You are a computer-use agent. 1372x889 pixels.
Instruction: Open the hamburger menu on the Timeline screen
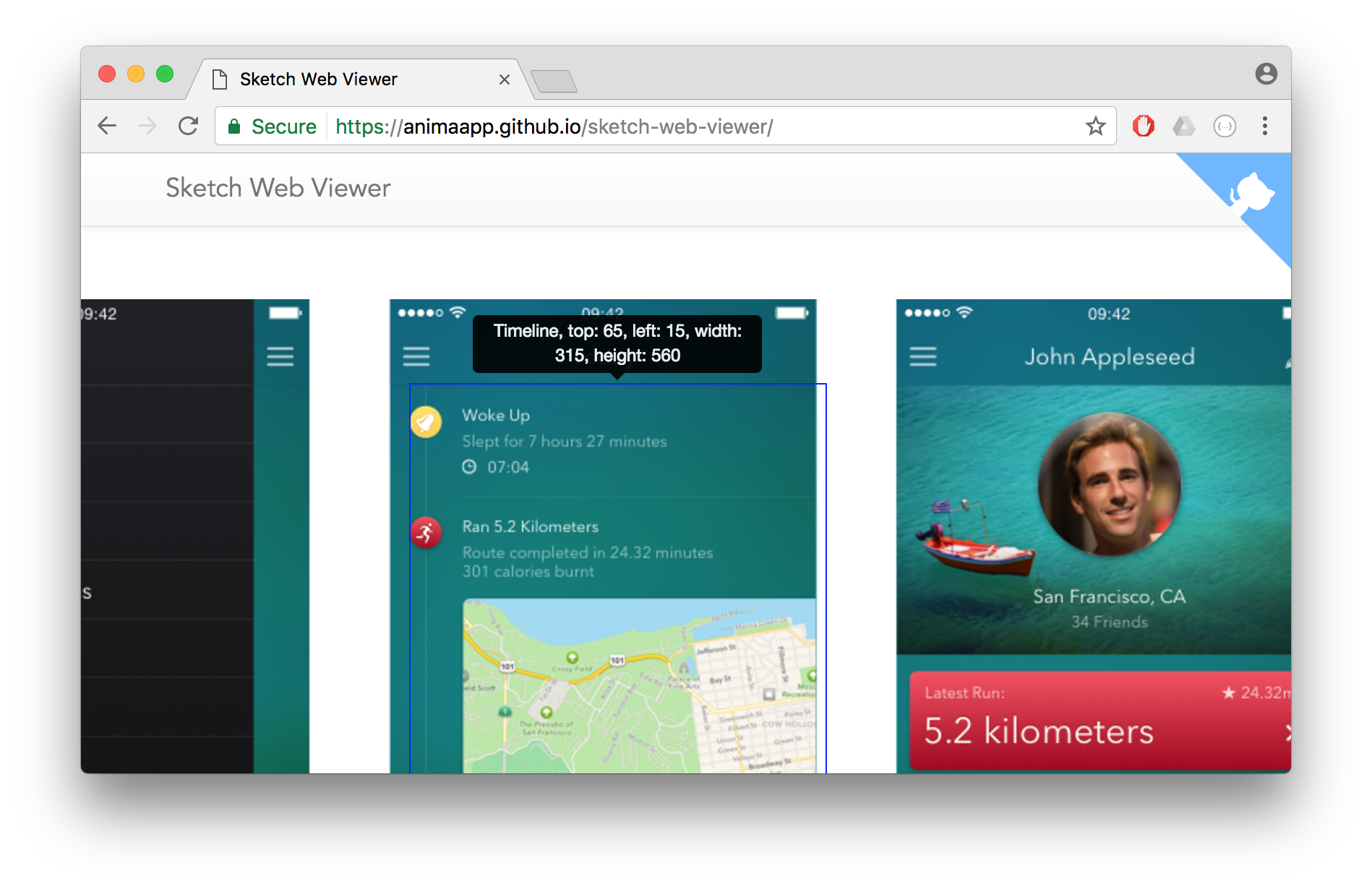(x=416, y=356)
